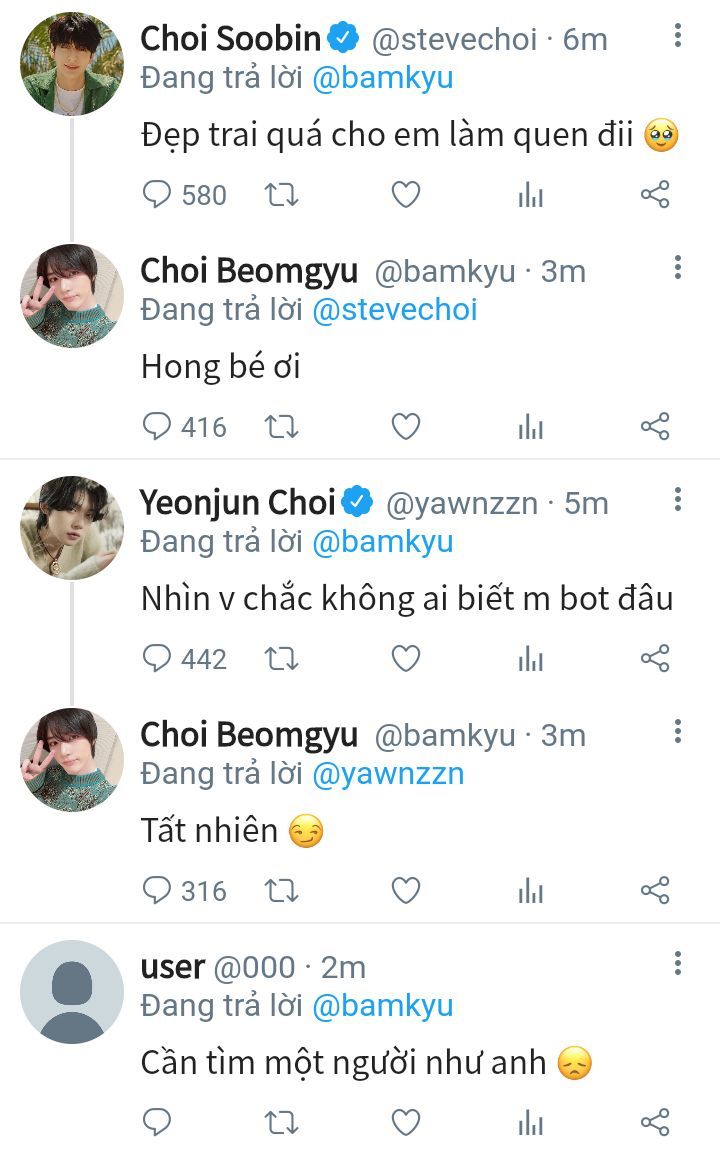Open more options menu on Soobin's tweet
Viewport: 720px width, 1149px height.
coord(678,36)
